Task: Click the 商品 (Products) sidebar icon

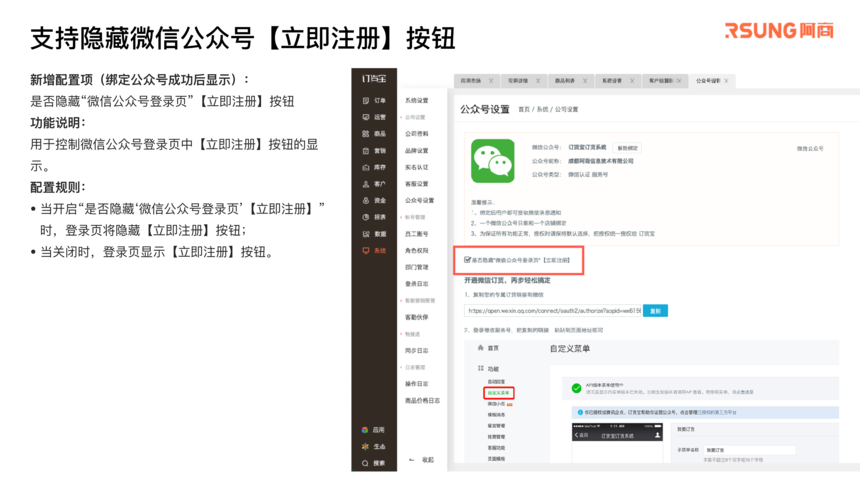Action: (x=373, y=134)
